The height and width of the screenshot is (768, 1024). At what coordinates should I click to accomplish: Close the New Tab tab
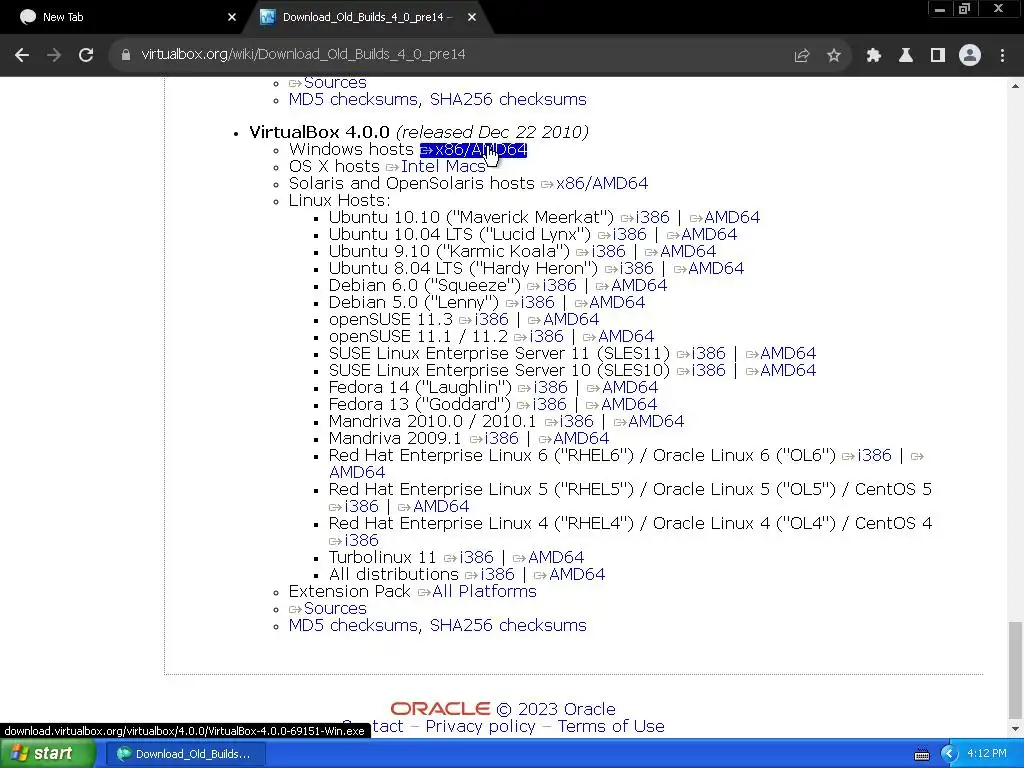coord(232,17)
